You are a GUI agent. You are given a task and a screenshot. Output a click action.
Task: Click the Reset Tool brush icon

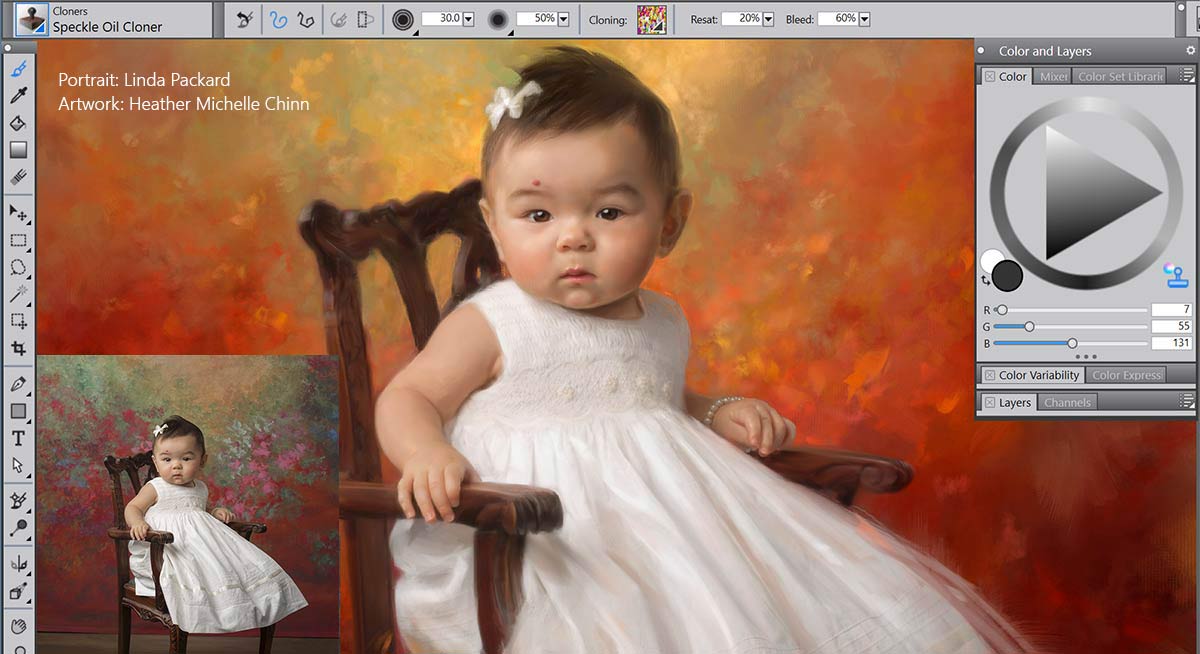(243, 18)
